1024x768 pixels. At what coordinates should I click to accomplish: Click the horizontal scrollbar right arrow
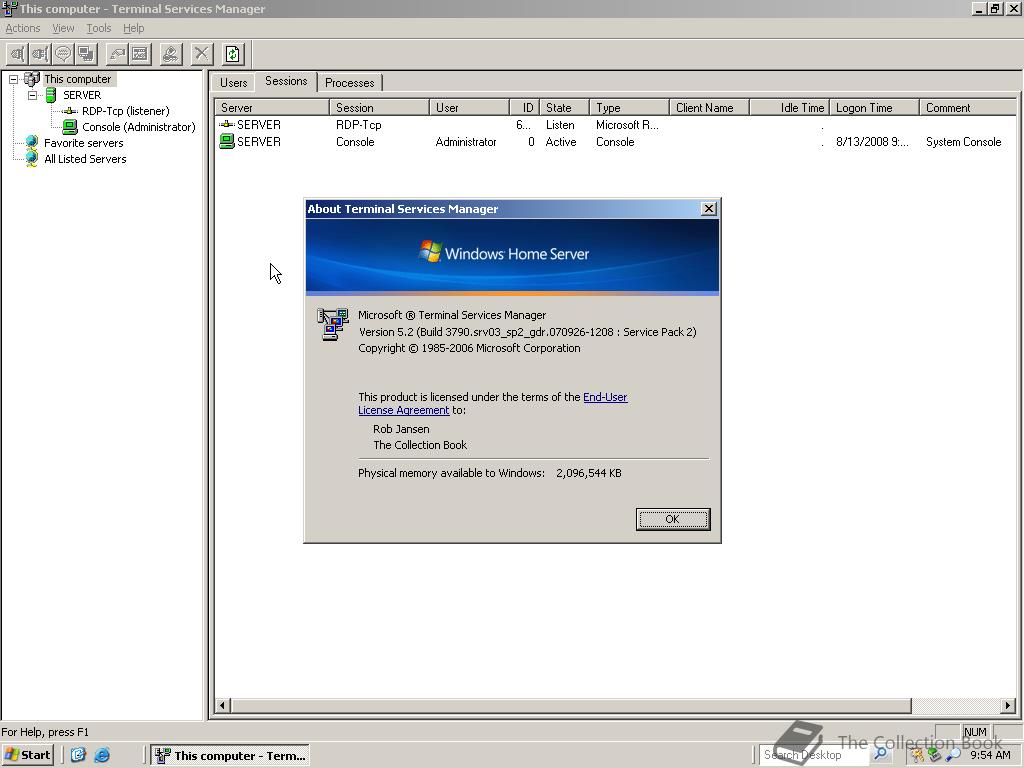pyautogui.click(x=1008, y=705)
